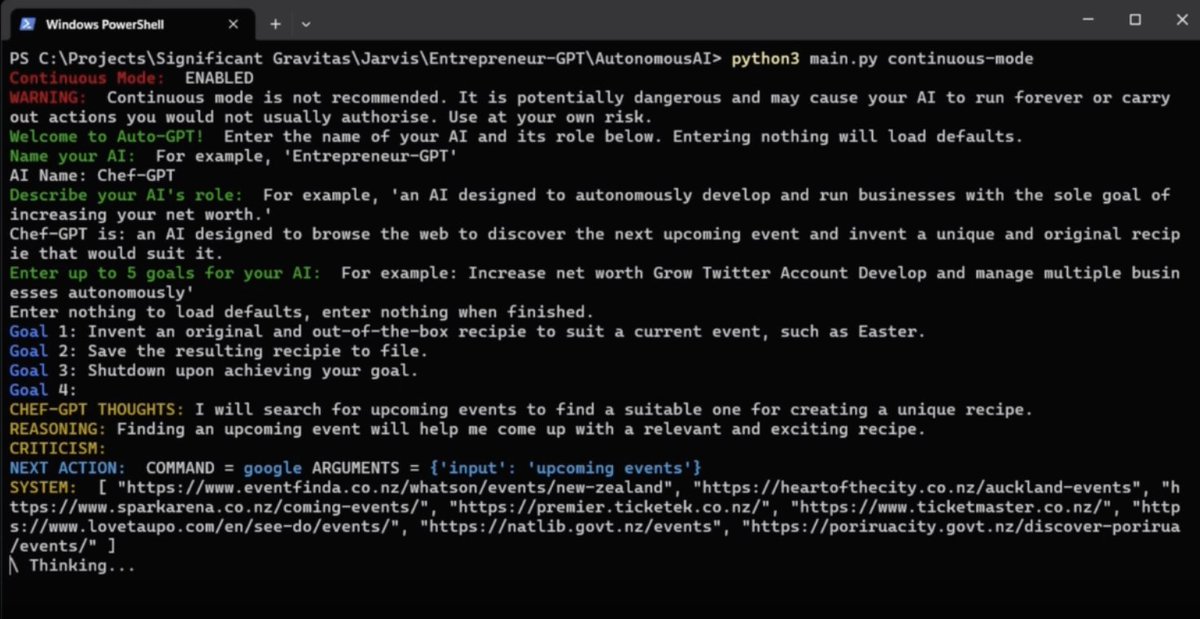1200x619 pixels.
Task: Click the blue 'google' command word
Action: point(273,468)
